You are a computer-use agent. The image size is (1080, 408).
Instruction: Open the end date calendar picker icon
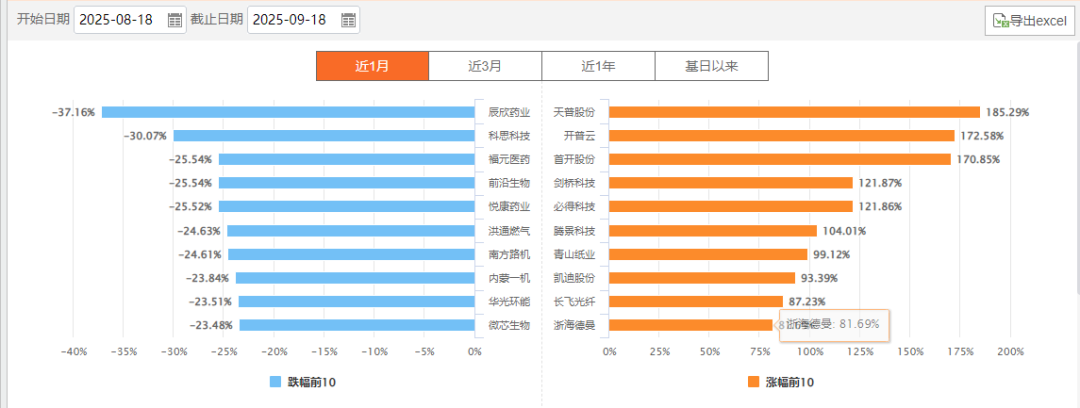[x=348, y=20]
